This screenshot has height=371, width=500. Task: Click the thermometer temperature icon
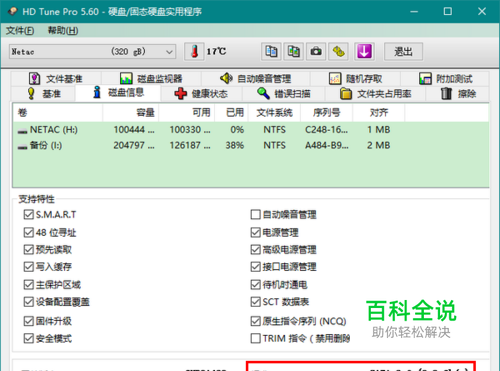point(194,52)
